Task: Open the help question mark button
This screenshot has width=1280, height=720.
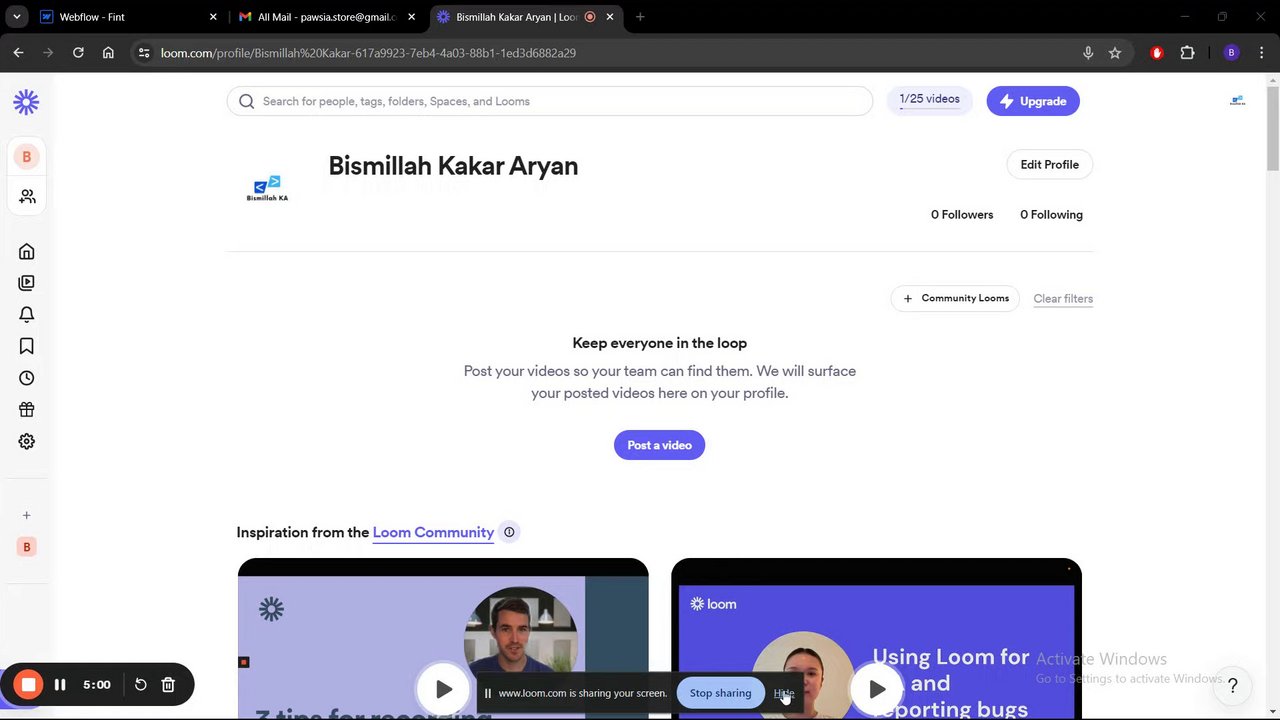Action: coord(1233,685)
